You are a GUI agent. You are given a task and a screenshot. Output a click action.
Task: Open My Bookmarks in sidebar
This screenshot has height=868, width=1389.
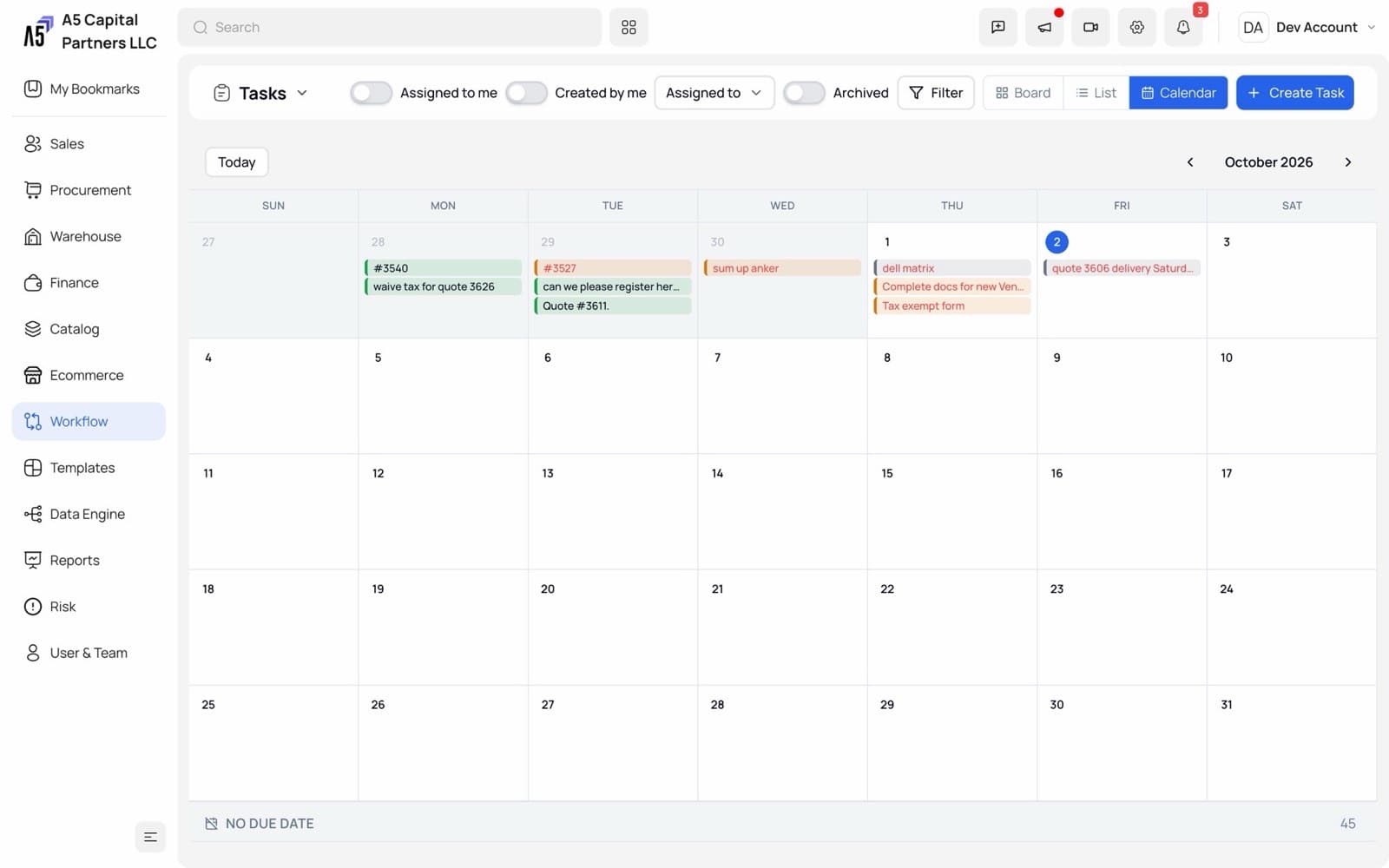coord(89,89)
